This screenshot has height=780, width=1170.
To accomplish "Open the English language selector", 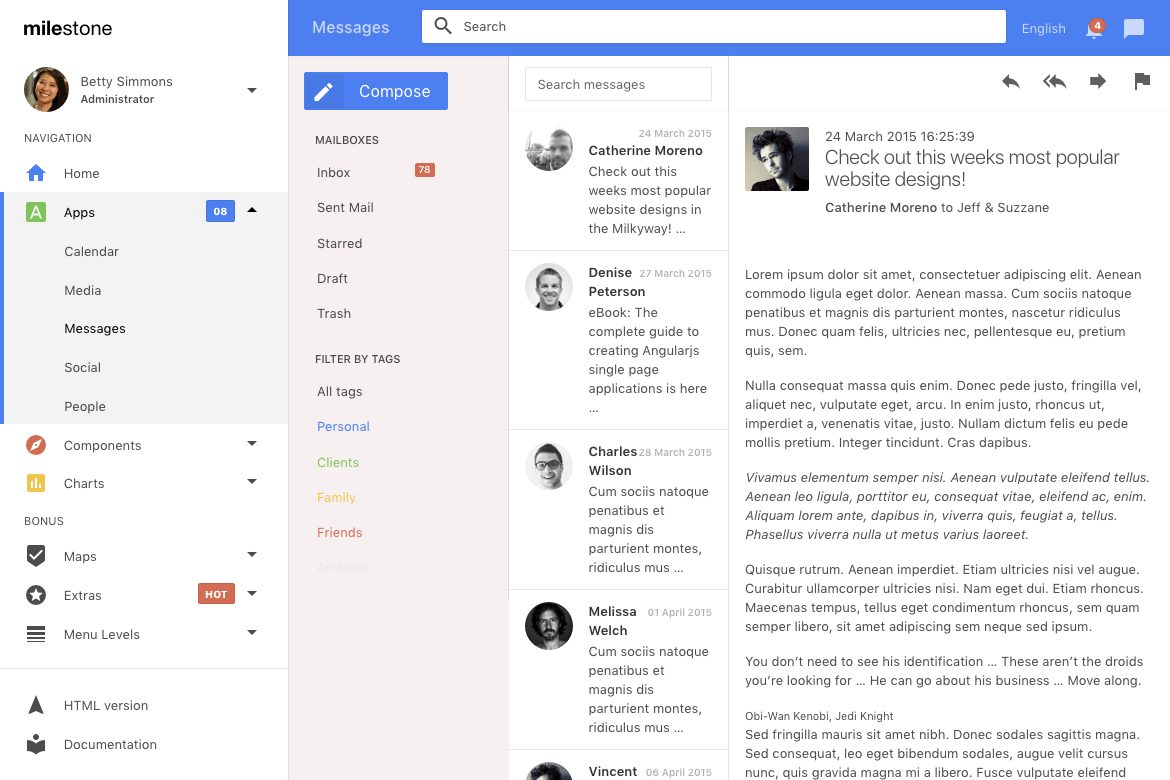I will point(1043,28).
